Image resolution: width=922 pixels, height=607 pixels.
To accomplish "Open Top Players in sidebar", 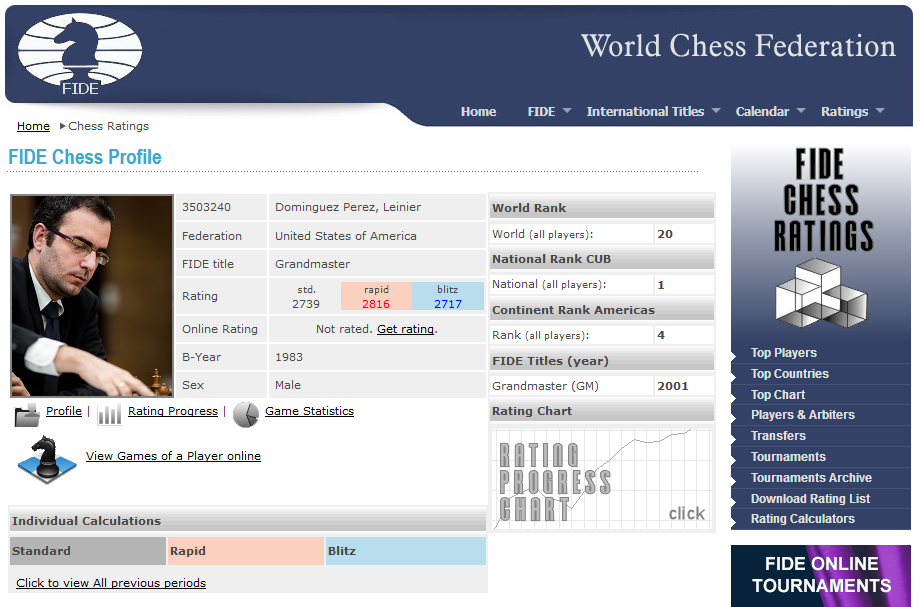I will click(x=784, y=353).
